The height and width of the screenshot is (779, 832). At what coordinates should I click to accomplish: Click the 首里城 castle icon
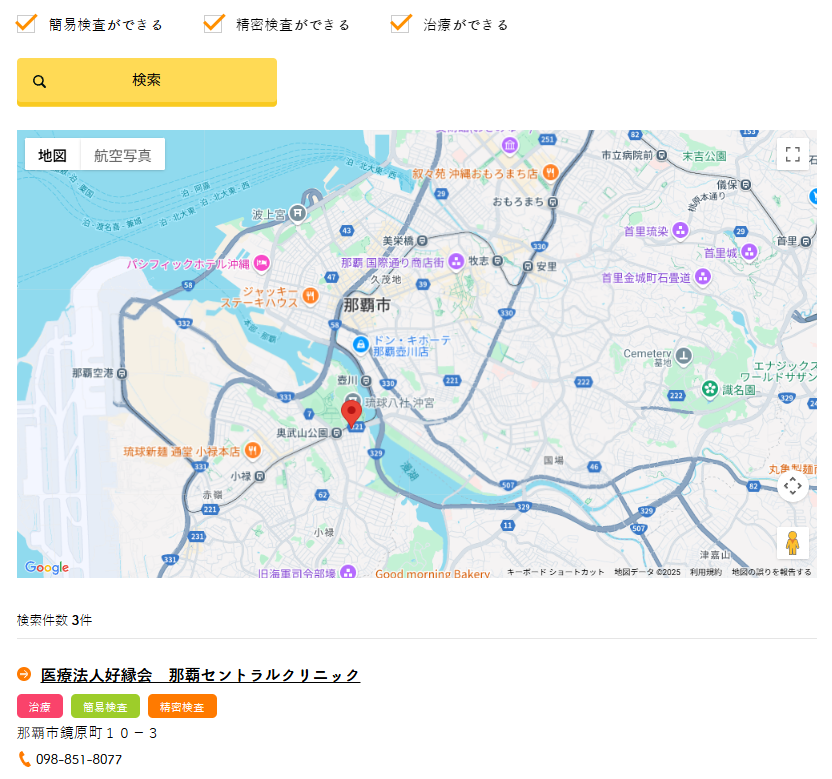[x=749, y=252]
